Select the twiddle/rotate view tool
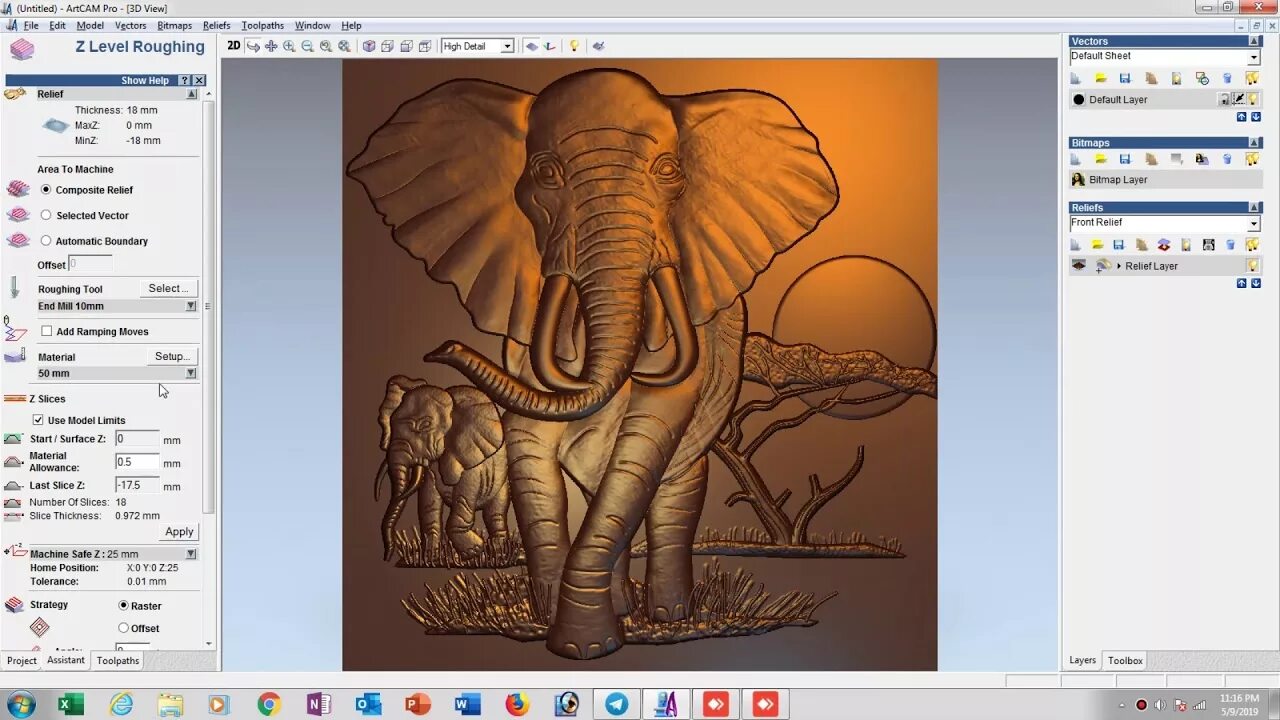The height and width of the screenshot is (720, 1280). pyautogui.click(x=253, y=46)
